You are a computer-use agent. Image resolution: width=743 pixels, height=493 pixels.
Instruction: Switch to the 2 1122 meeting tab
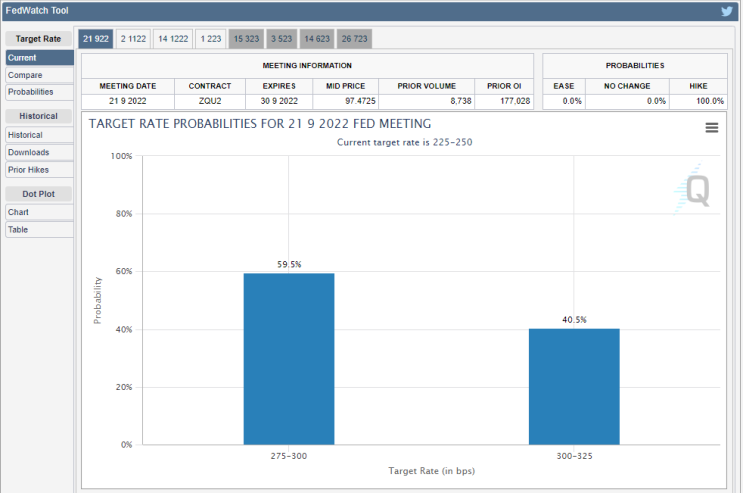click(x=133, y=39)
